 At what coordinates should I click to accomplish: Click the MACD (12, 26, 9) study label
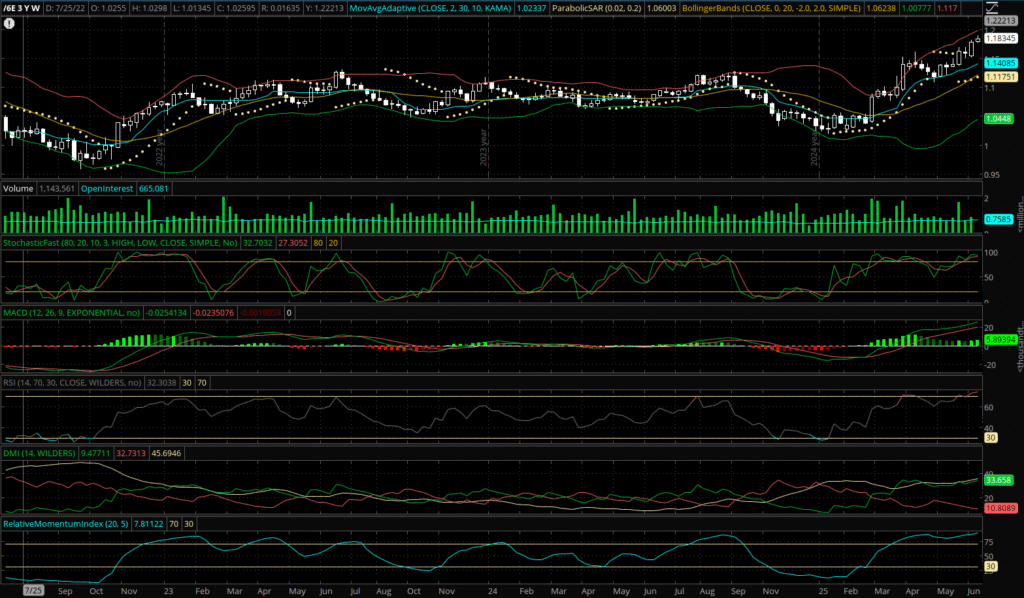point(72,313)
